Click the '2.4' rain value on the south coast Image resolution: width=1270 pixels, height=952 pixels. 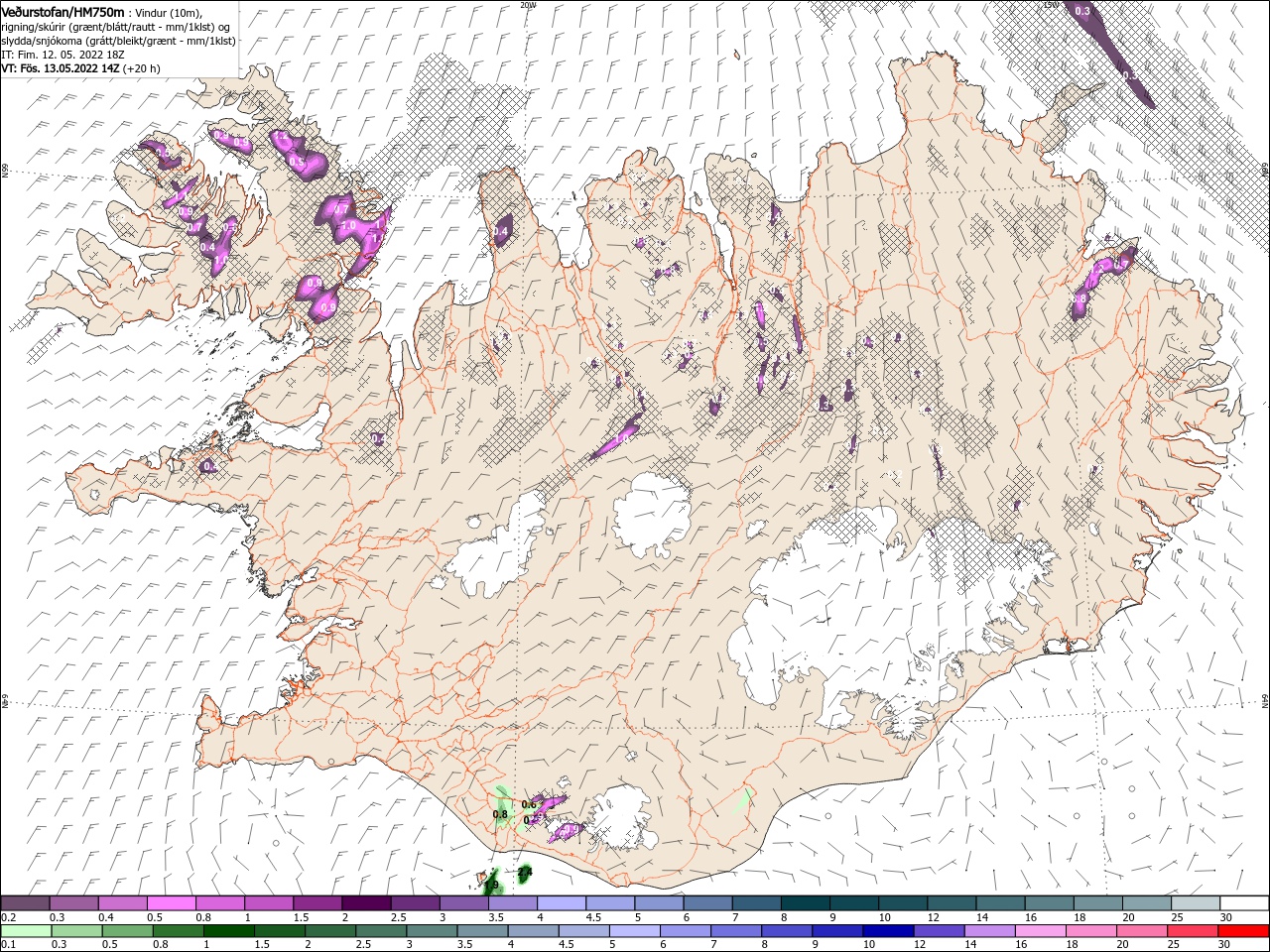[525, 873]
